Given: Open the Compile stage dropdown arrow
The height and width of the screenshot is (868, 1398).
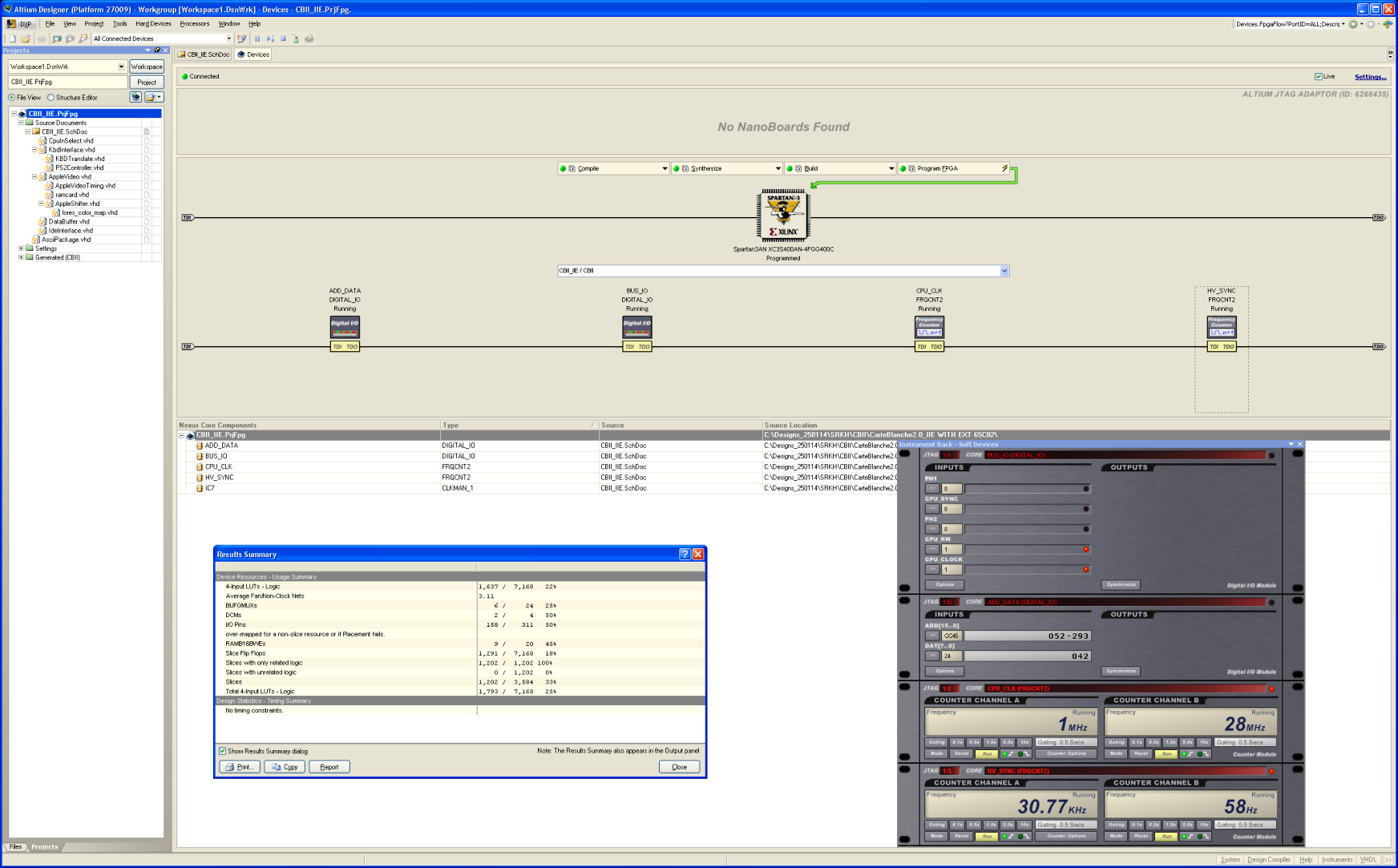Looking at the screenshot, I should (x=665, y=168).
